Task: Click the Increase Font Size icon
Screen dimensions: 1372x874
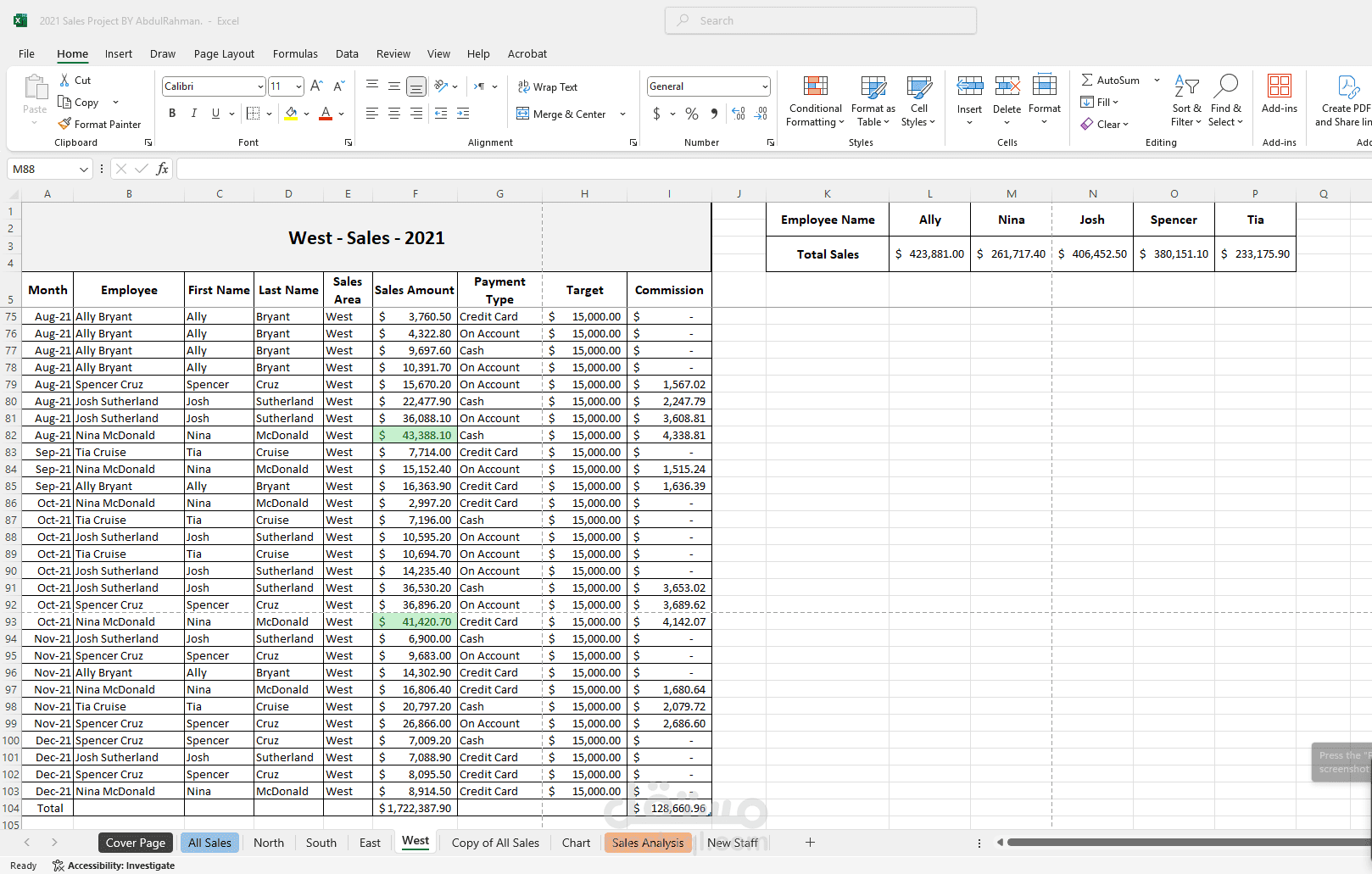Action: coord(316,86)
